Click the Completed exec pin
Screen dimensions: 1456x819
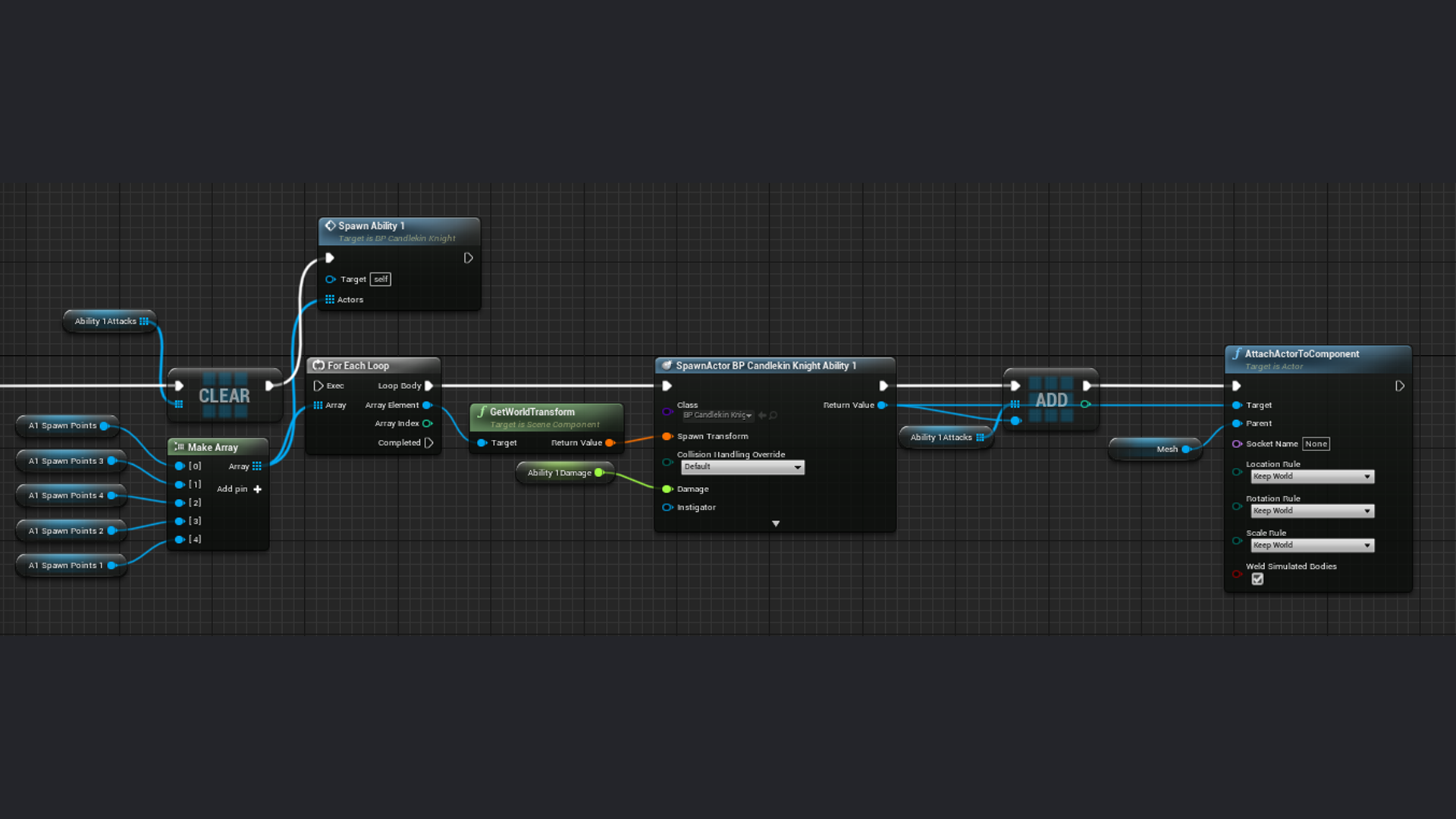click(x=429, y=443)
